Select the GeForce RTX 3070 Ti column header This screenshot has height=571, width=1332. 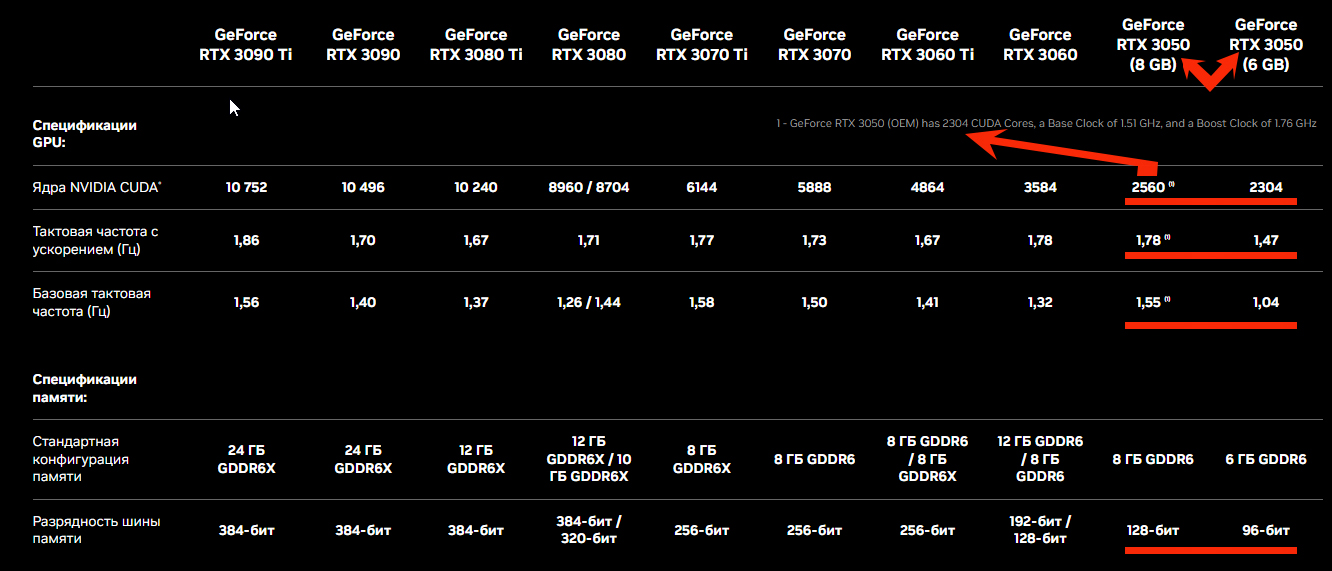[702, 45]
